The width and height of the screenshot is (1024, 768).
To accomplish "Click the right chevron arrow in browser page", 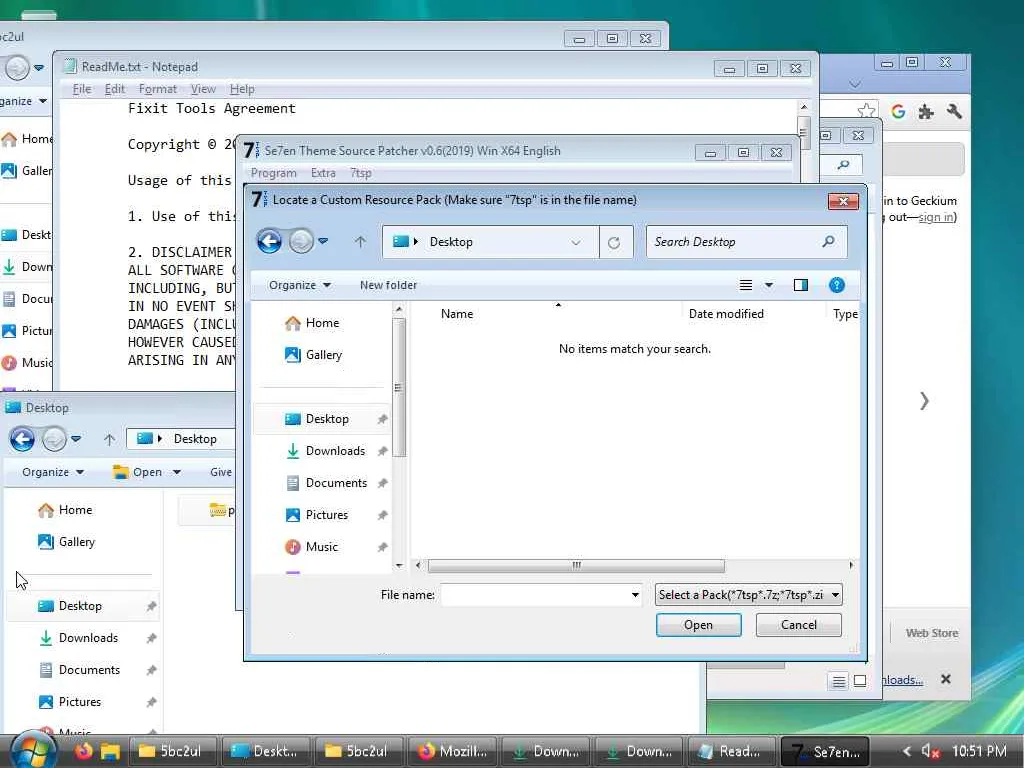I will (924, 401).
